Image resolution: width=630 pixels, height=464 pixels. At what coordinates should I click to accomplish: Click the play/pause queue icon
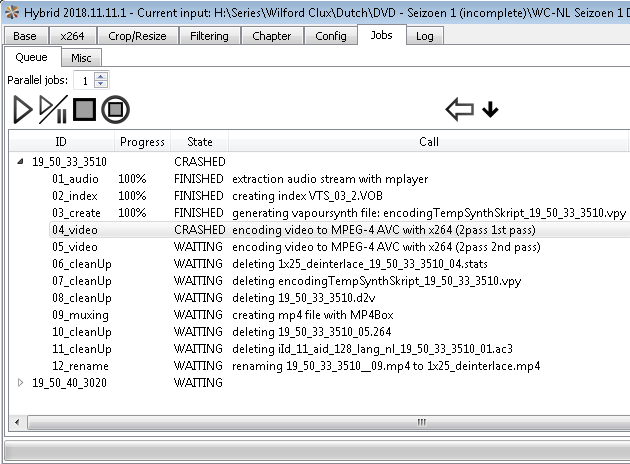point(53,110)
